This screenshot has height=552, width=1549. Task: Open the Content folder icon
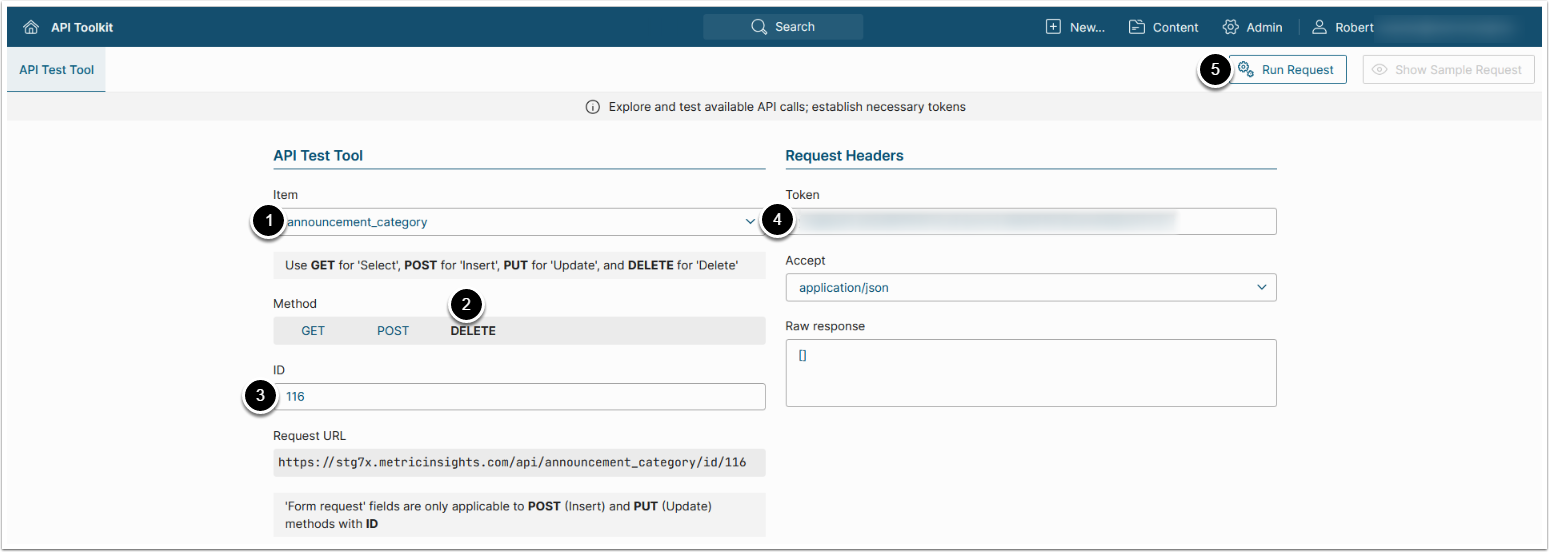click(x=1137, y=27)
